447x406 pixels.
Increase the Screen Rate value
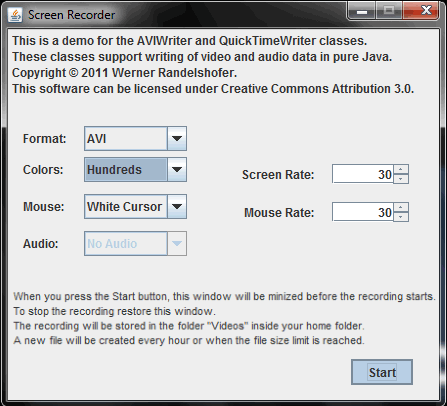point(401,169)
